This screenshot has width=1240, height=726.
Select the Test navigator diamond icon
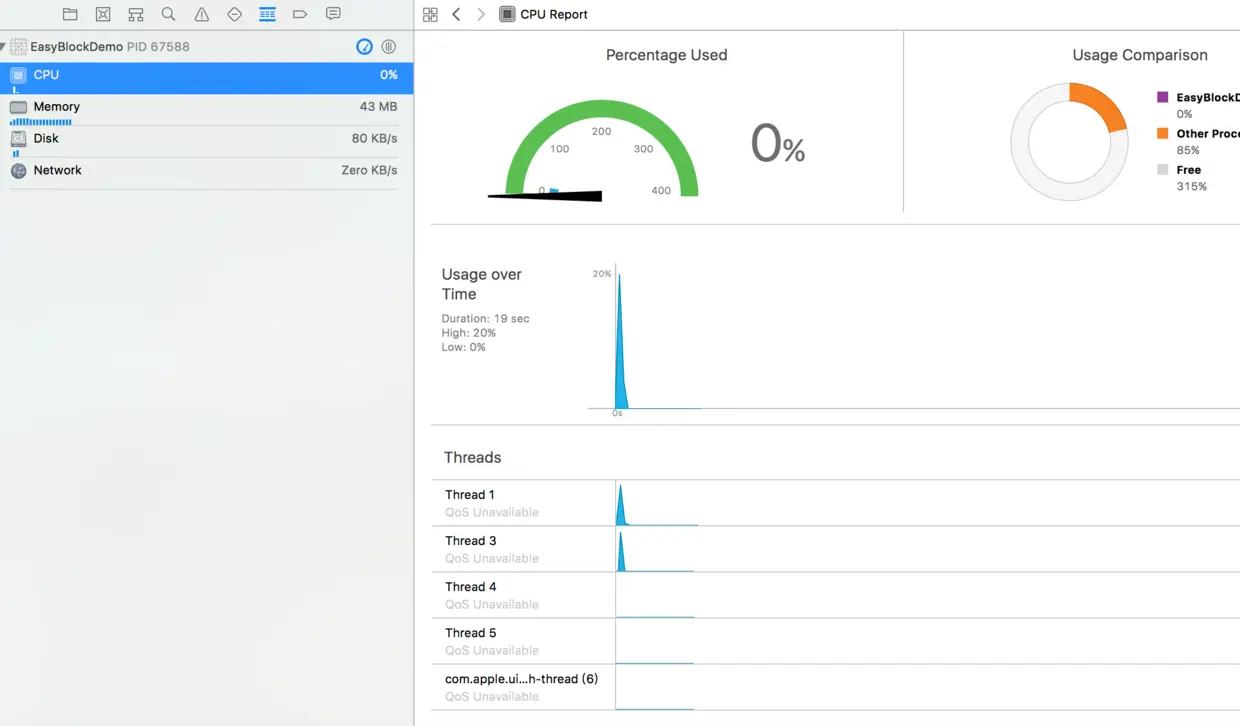(235, 14)
